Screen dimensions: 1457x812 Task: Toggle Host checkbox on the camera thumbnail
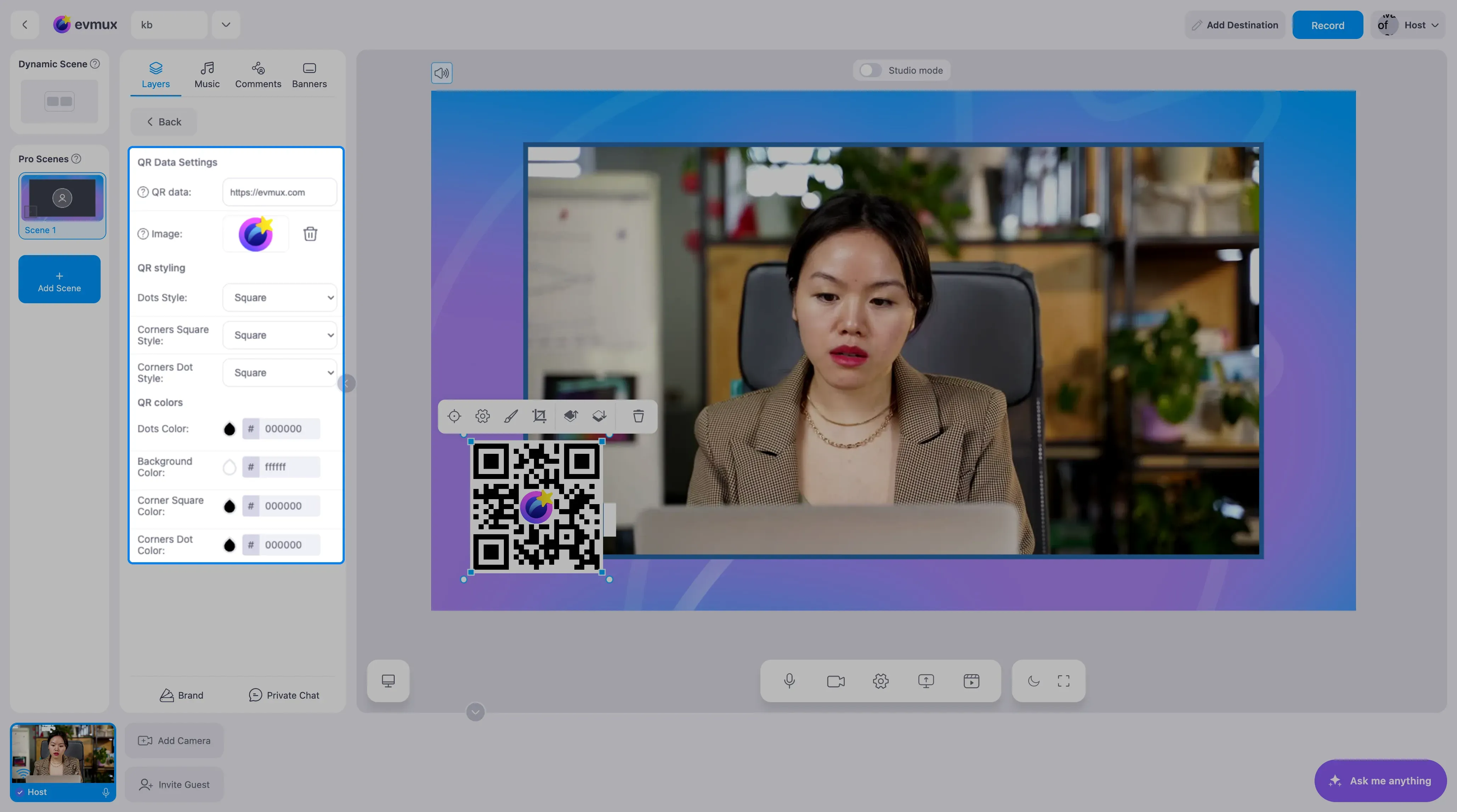(x=20, y=792)
